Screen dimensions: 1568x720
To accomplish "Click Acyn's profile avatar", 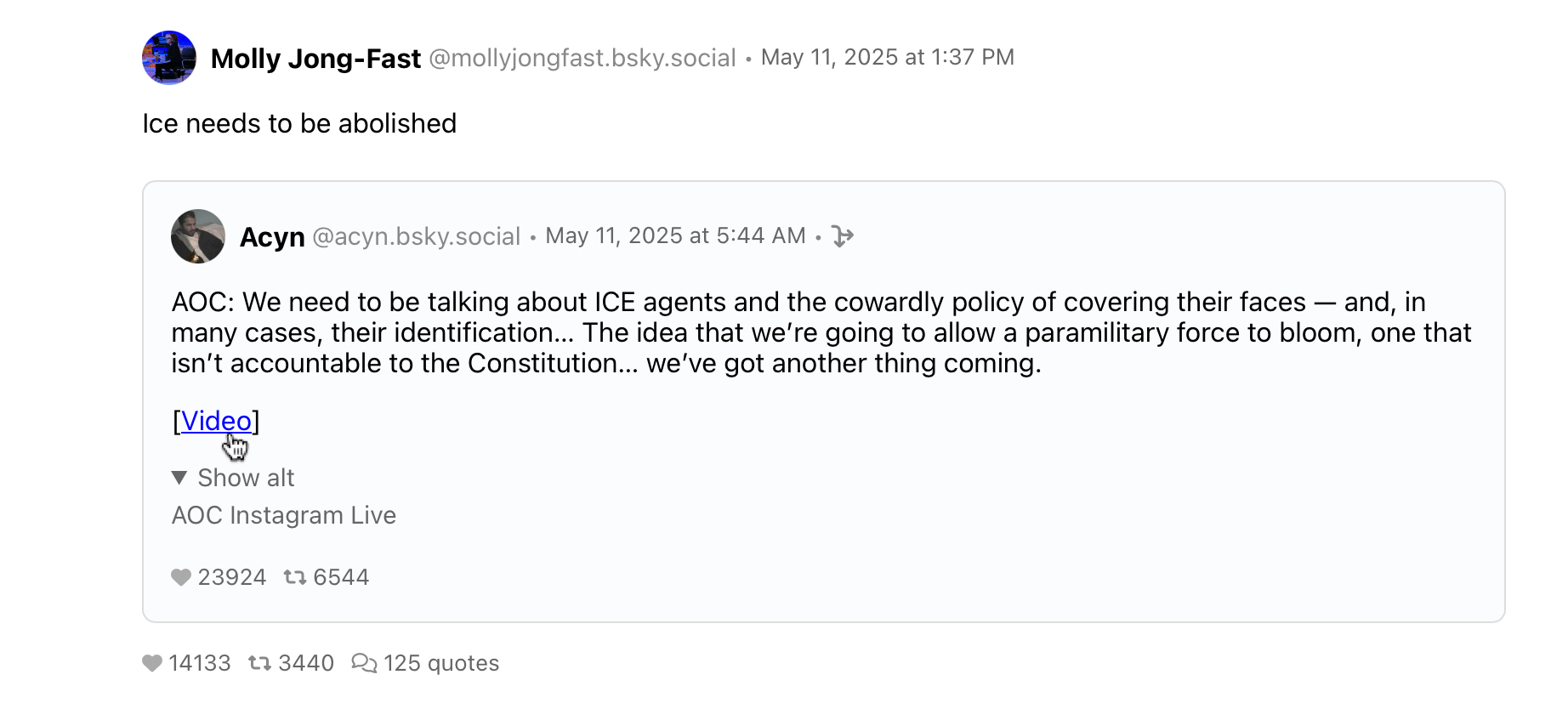I will pyautogui.click(x=197, y=236).
